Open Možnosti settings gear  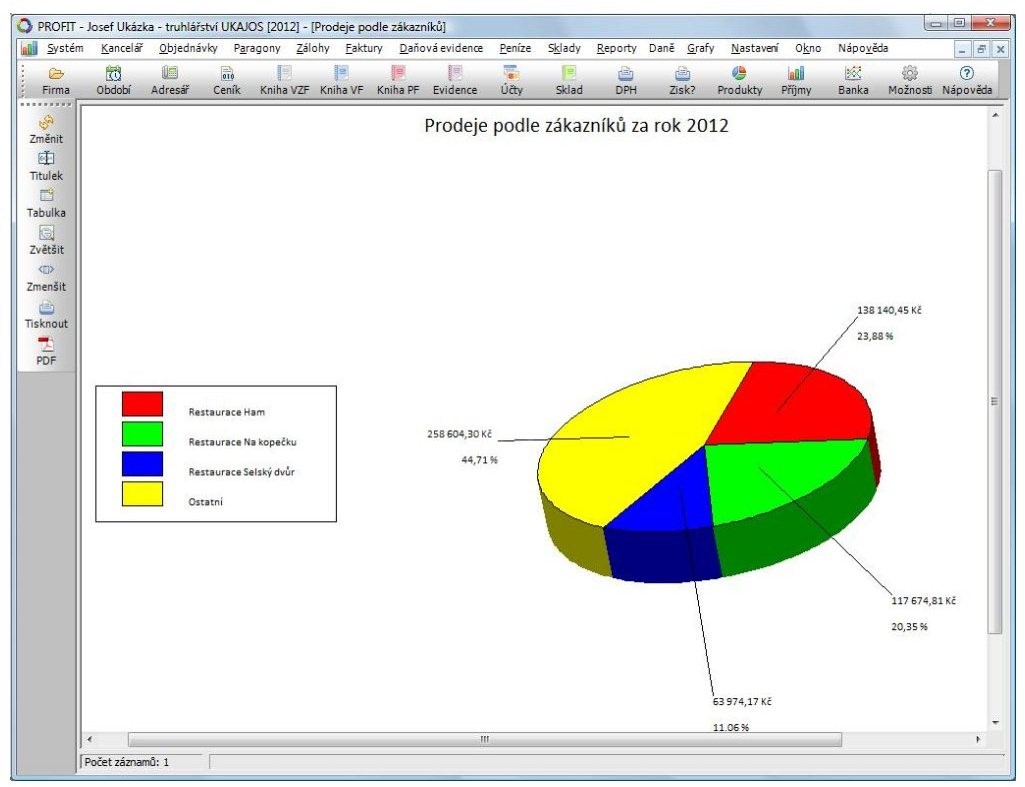click(x=910, y=80)
